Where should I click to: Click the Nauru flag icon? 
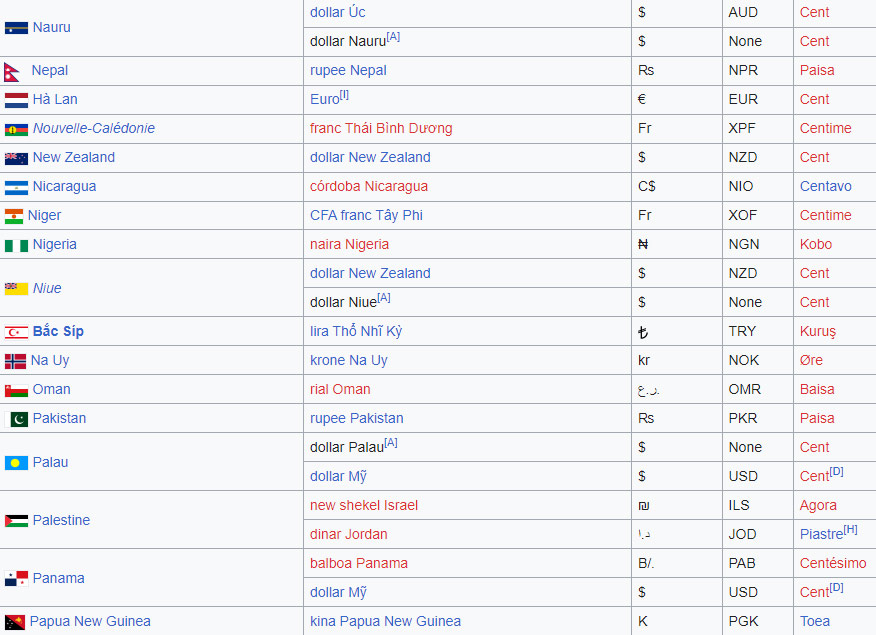16,28
